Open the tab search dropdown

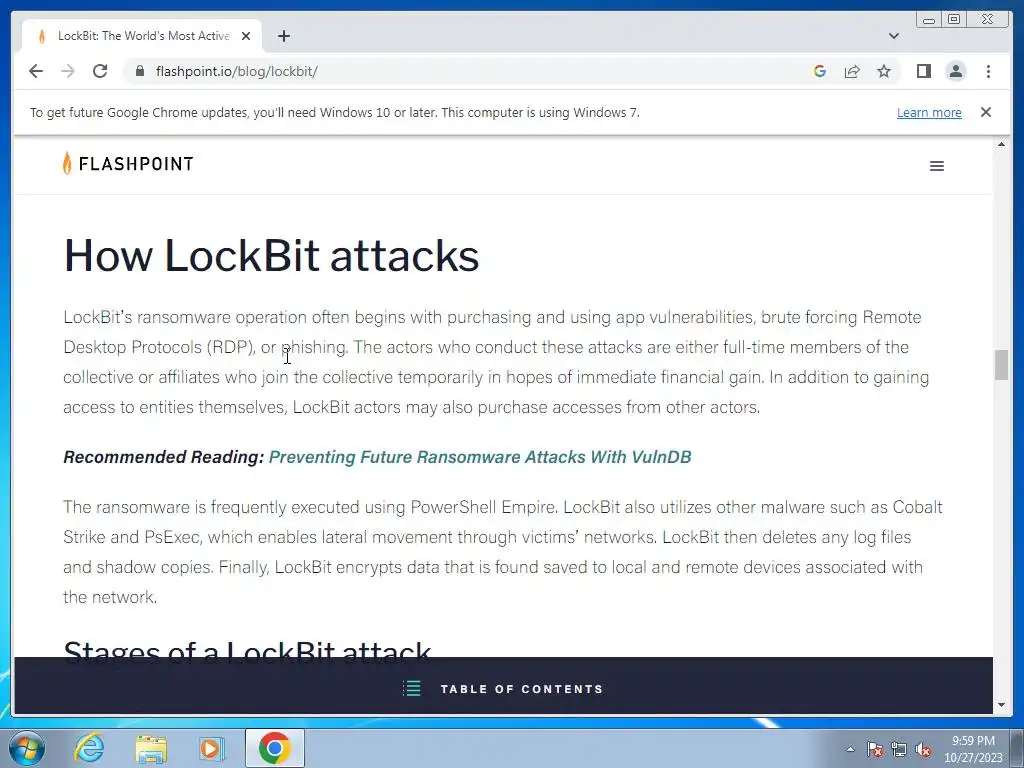(x=893, y=36)
